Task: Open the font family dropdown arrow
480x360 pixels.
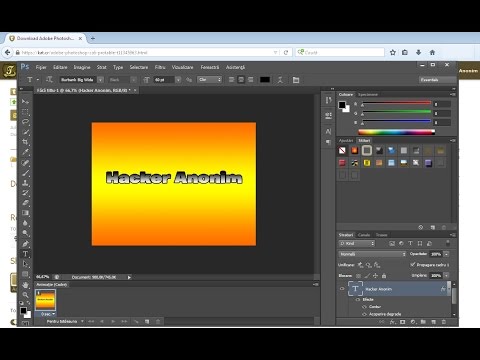Action: pos(100,80)
